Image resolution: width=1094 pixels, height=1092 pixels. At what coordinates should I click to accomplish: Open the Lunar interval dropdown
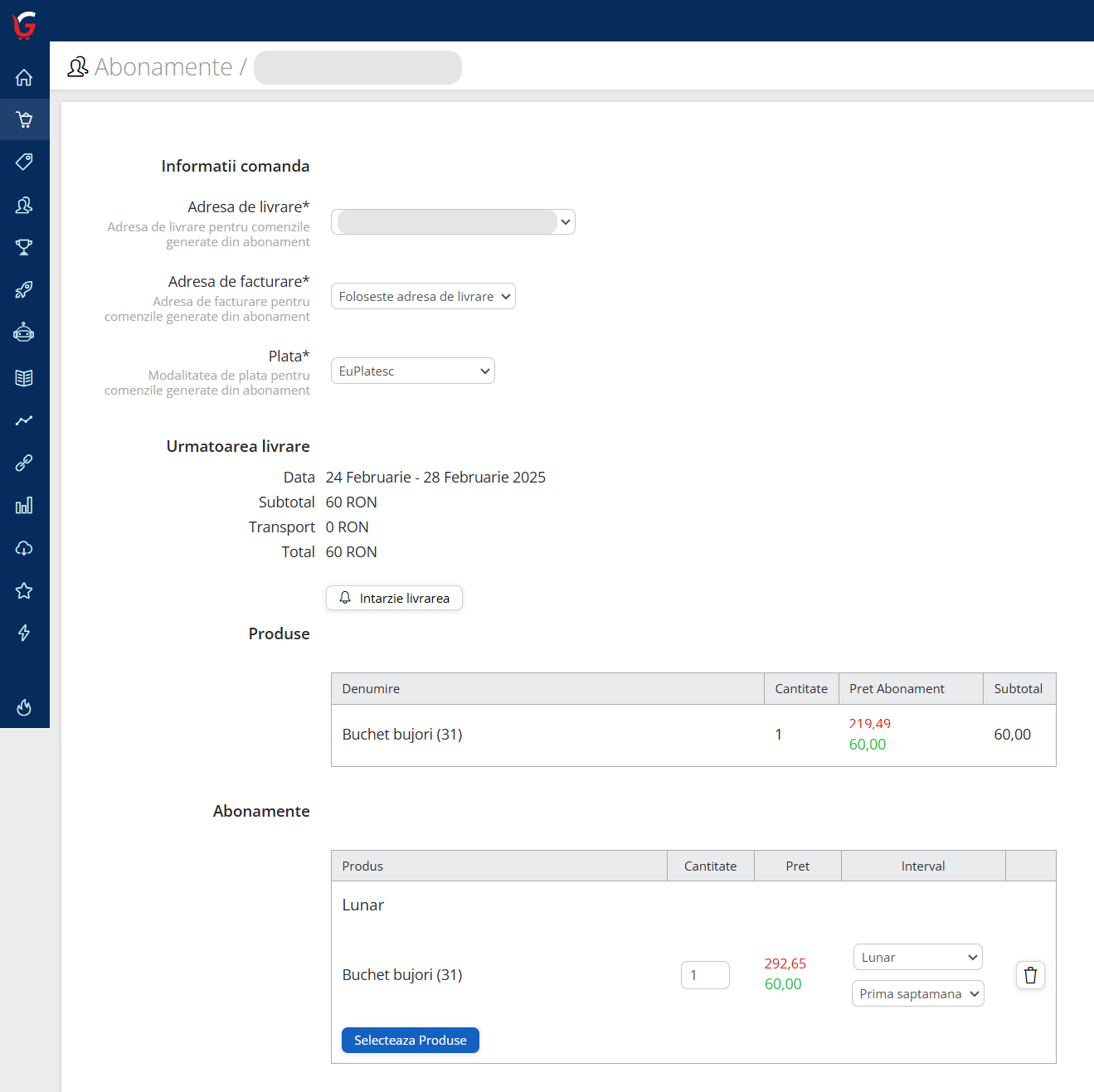pos(918,957)
